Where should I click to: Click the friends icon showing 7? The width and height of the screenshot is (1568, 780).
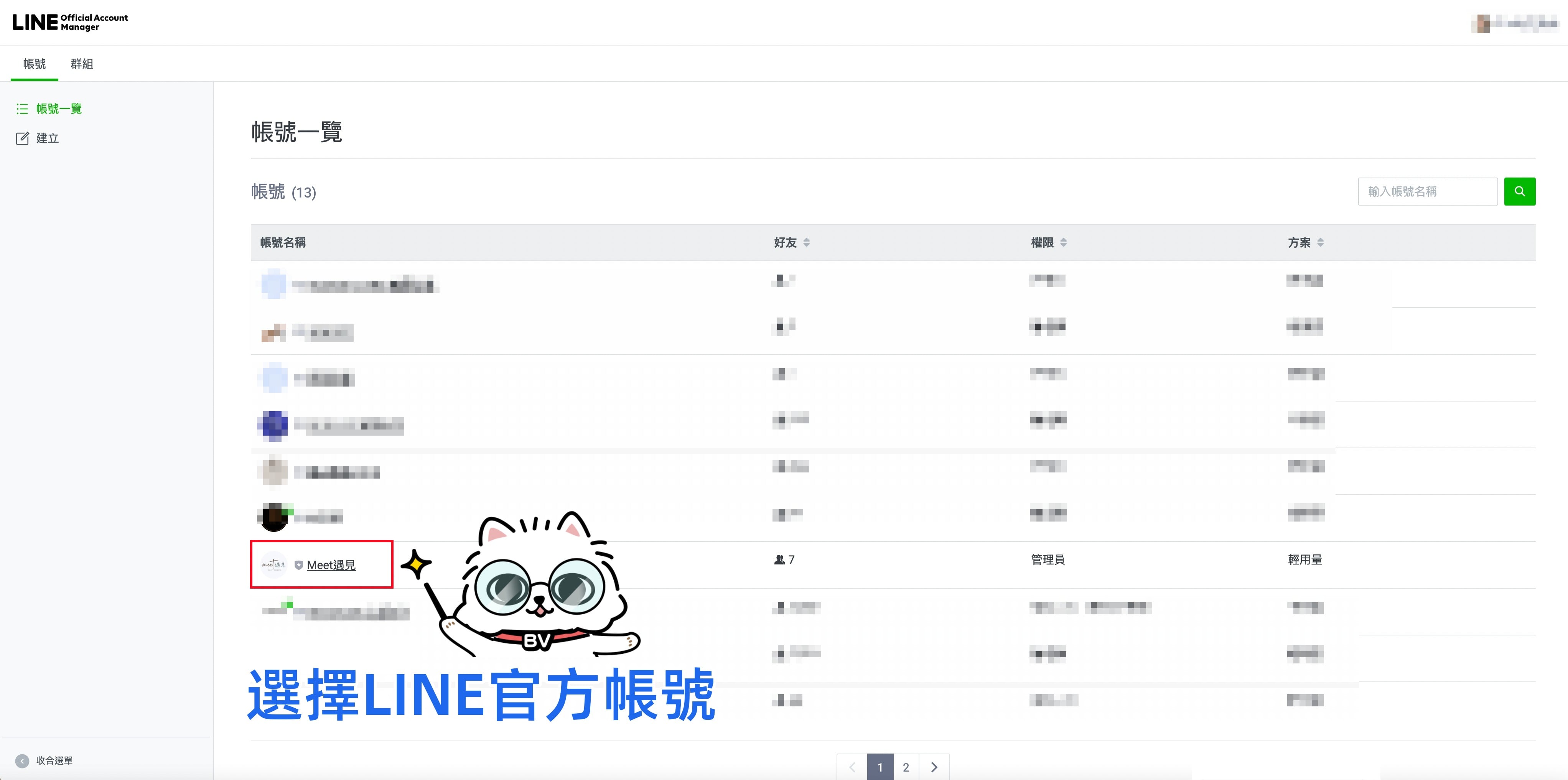(x=779, y=560)
